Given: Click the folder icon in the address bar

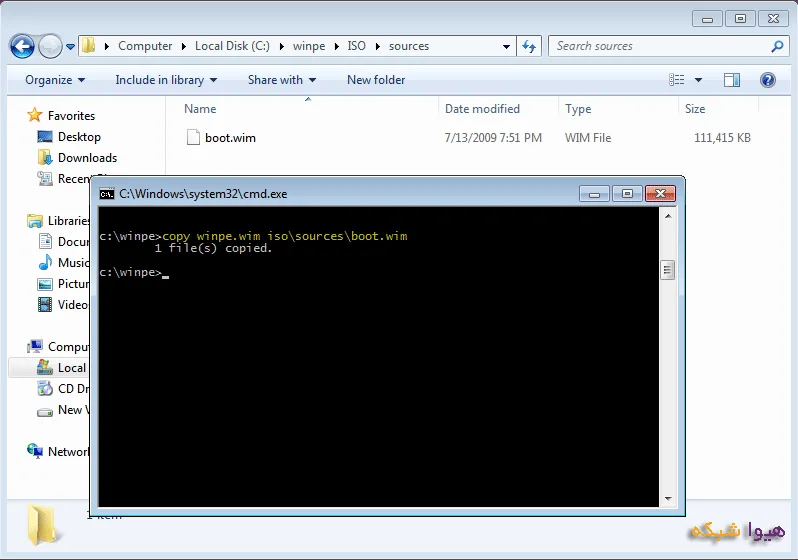Looking at the screenshot, I should tap(89, 46).
